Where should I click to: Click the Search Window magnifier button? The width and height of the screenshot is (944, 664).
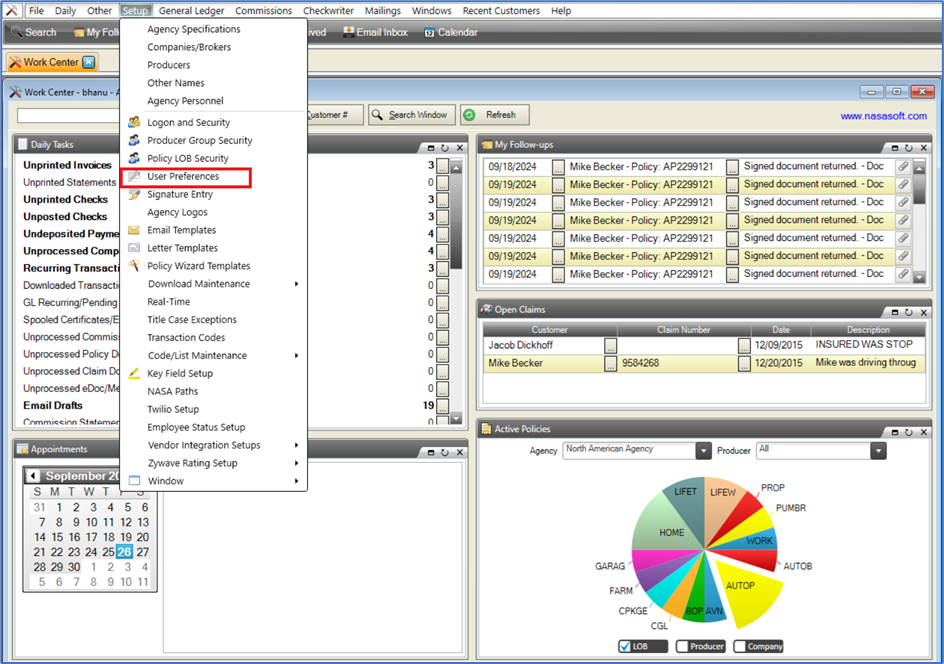(x=377, y=115)
